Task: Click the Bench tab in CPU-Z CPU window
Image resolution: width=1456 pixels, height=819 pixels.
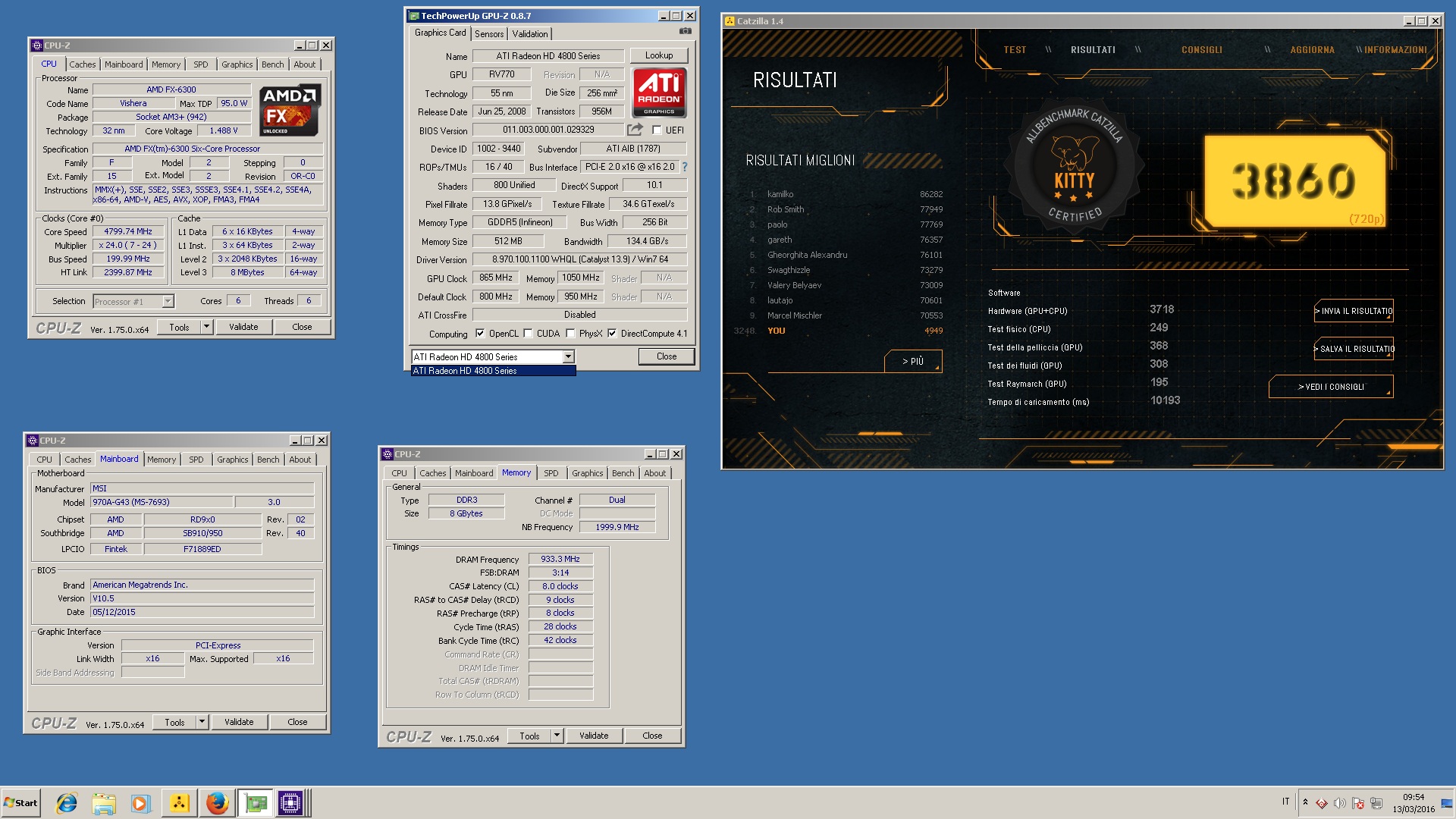Action: click(272, 64)
